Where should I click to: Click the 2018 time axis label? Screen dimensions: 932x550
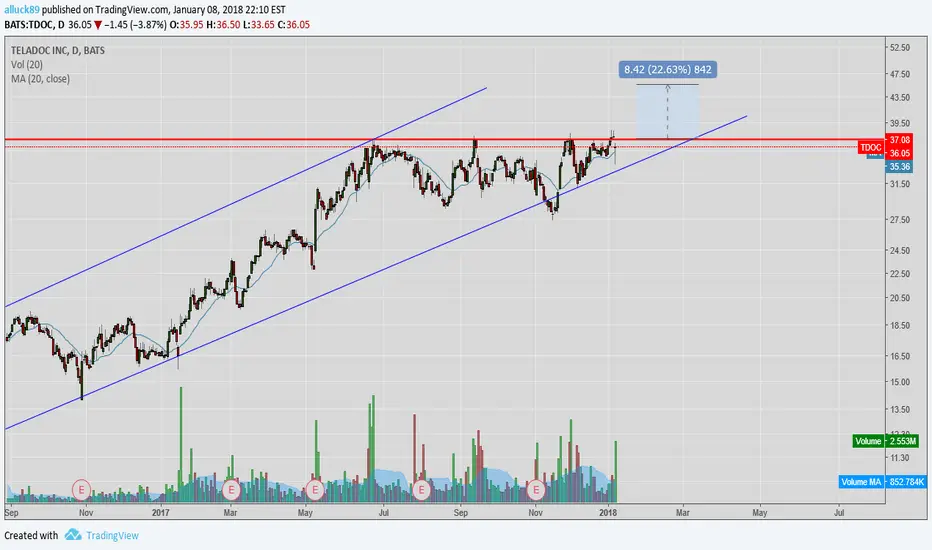(x=608, y=513)
